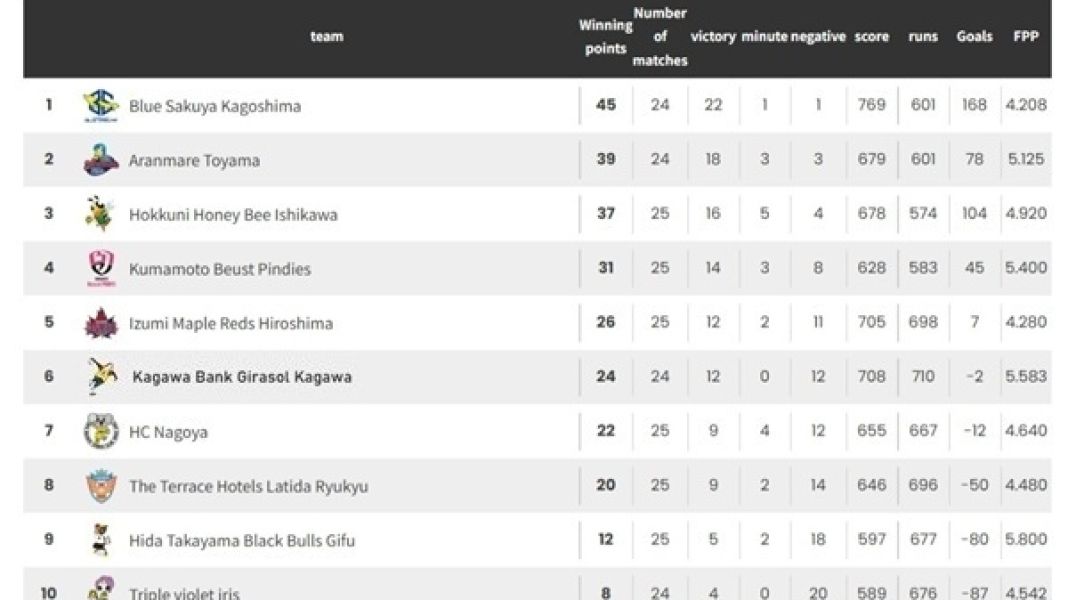Viewport: 1068px width, 600px height.
Task: Open the Kagawa Bank Girasol Kagawa link
Action: click(241, 378)
